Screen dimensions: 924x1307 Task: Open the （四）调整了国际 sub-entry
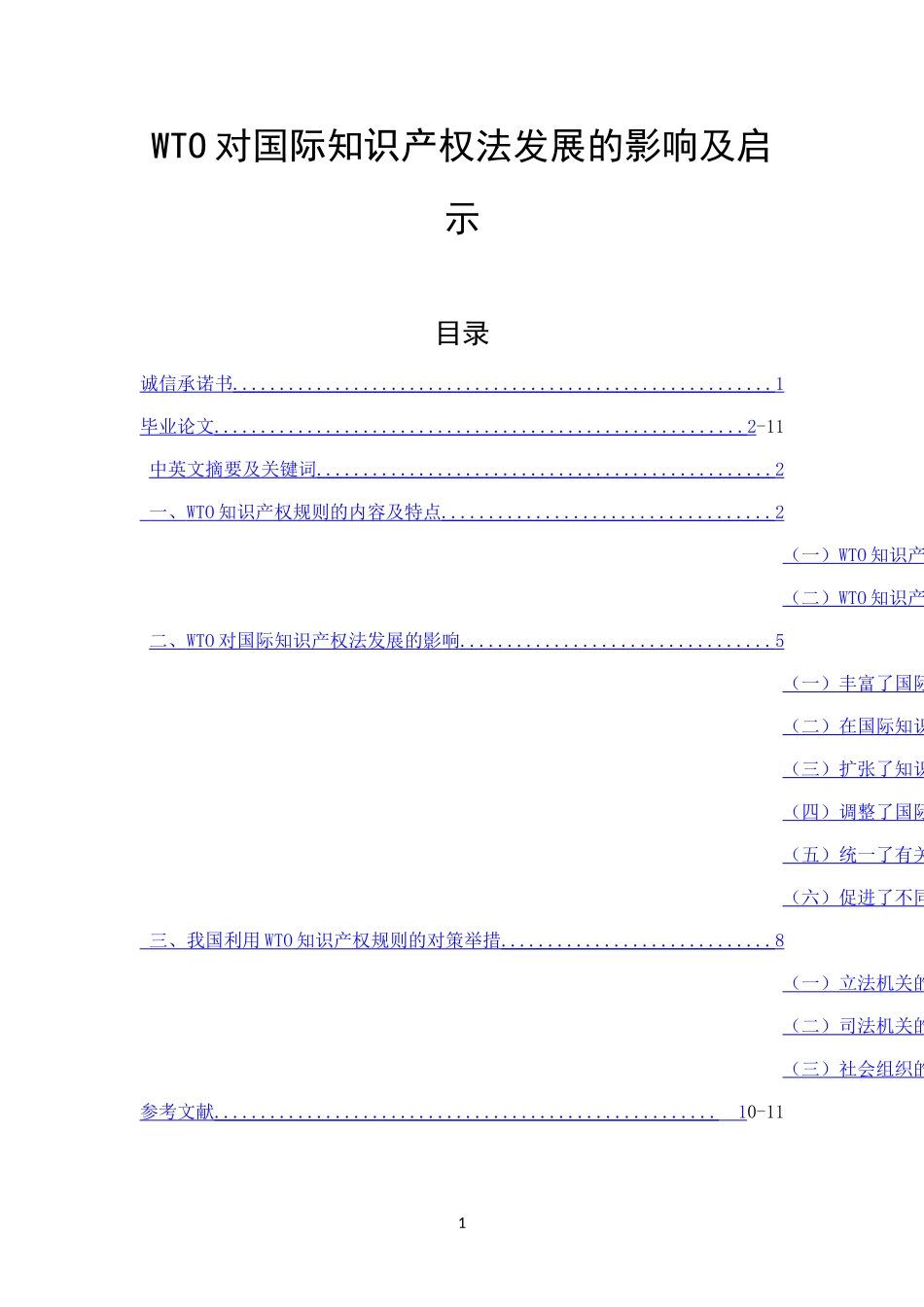coord(853,812)
